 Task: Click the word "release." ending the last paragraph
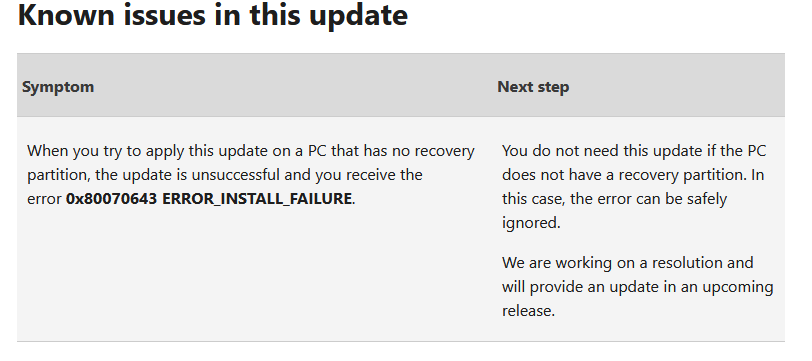528,311
